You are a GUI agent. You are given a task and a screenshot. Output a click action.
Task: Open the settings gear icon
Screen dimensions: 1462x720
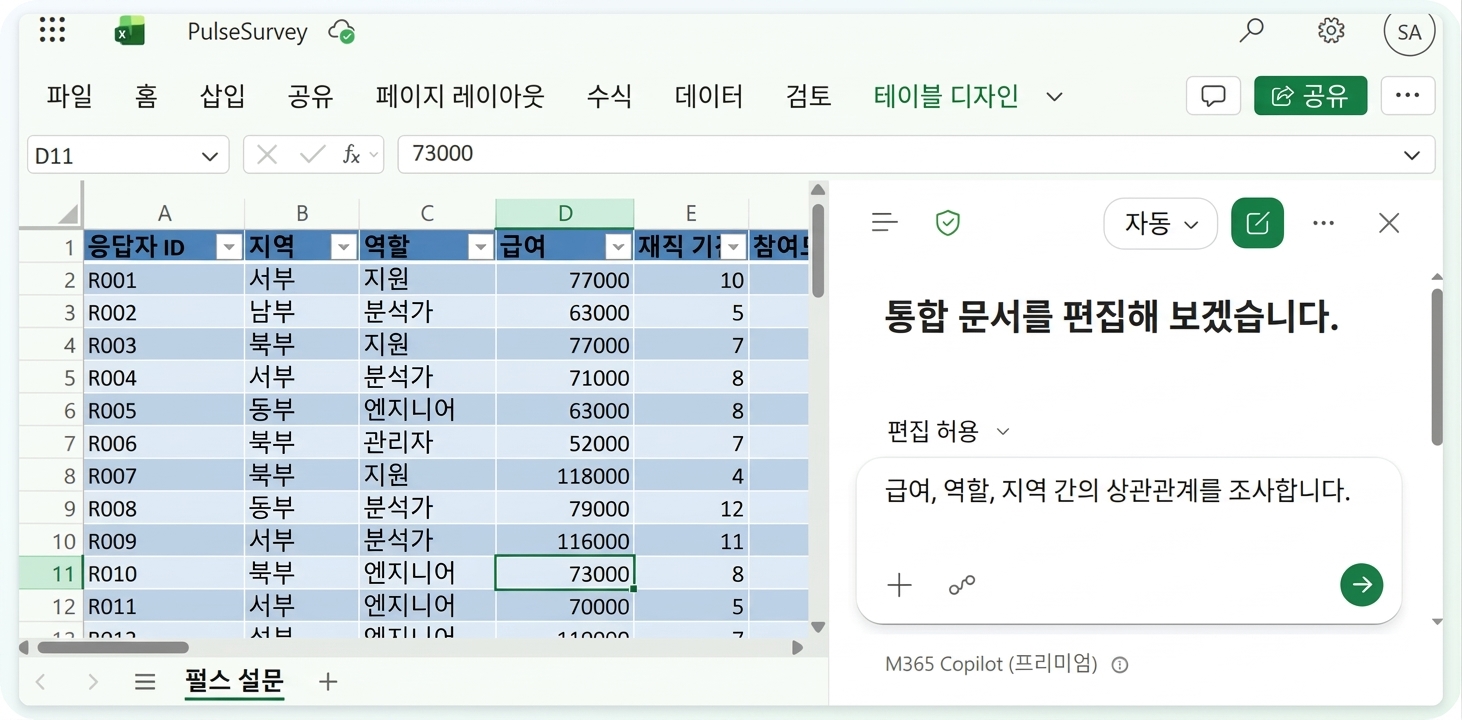coord(1331,31)
